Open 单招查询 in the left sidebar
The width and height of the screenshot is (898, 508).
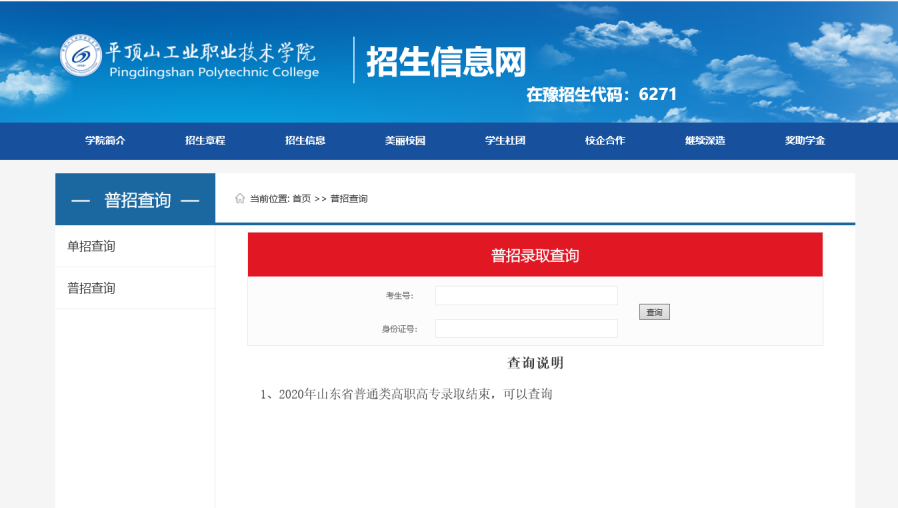135,246
